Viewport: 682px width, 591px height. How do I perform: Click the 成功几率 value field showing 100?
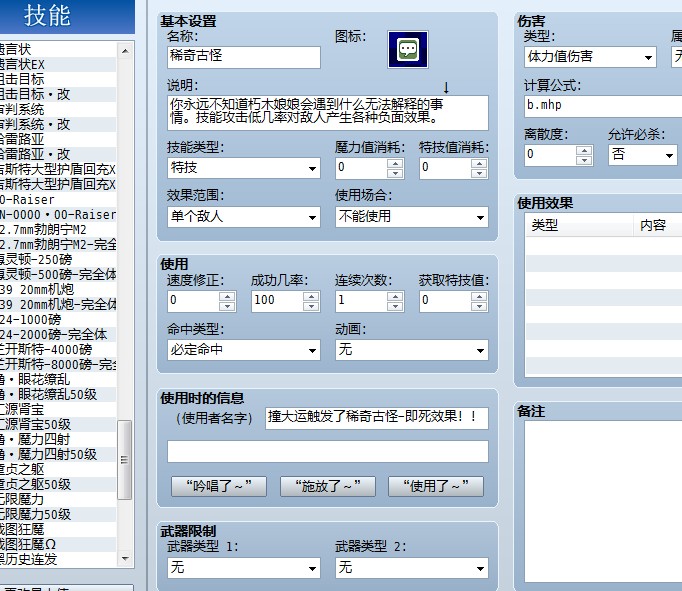(x=277, y=301)
